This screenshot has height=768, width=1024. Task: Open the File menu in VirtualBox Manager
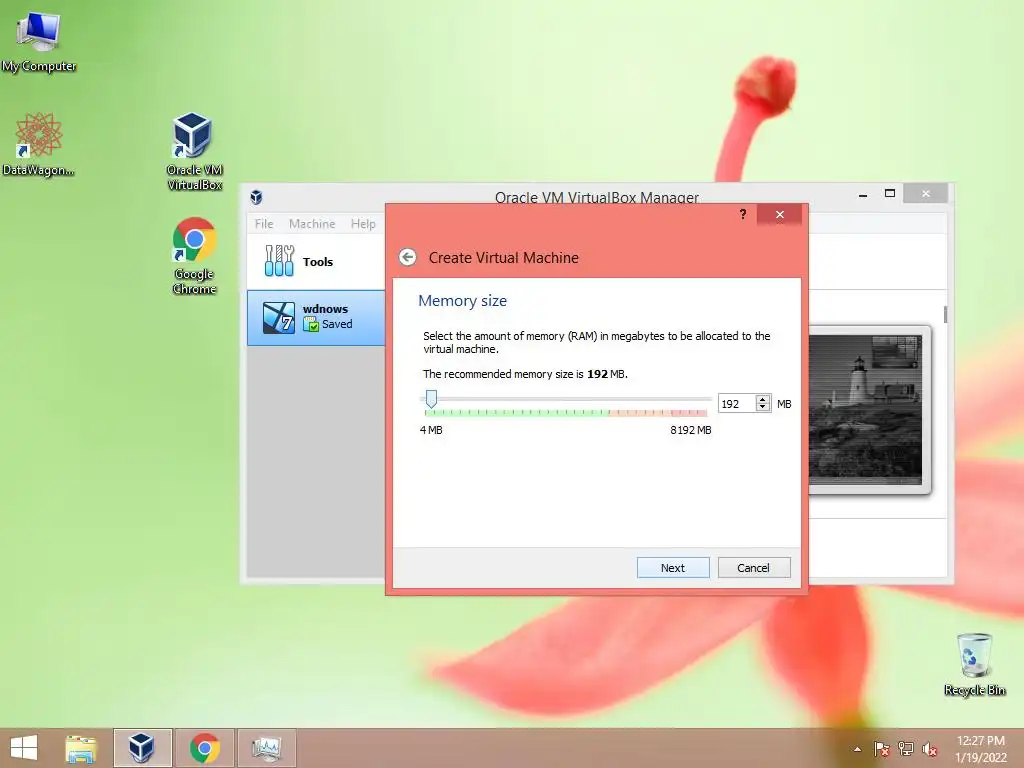(x=264, y=223)
